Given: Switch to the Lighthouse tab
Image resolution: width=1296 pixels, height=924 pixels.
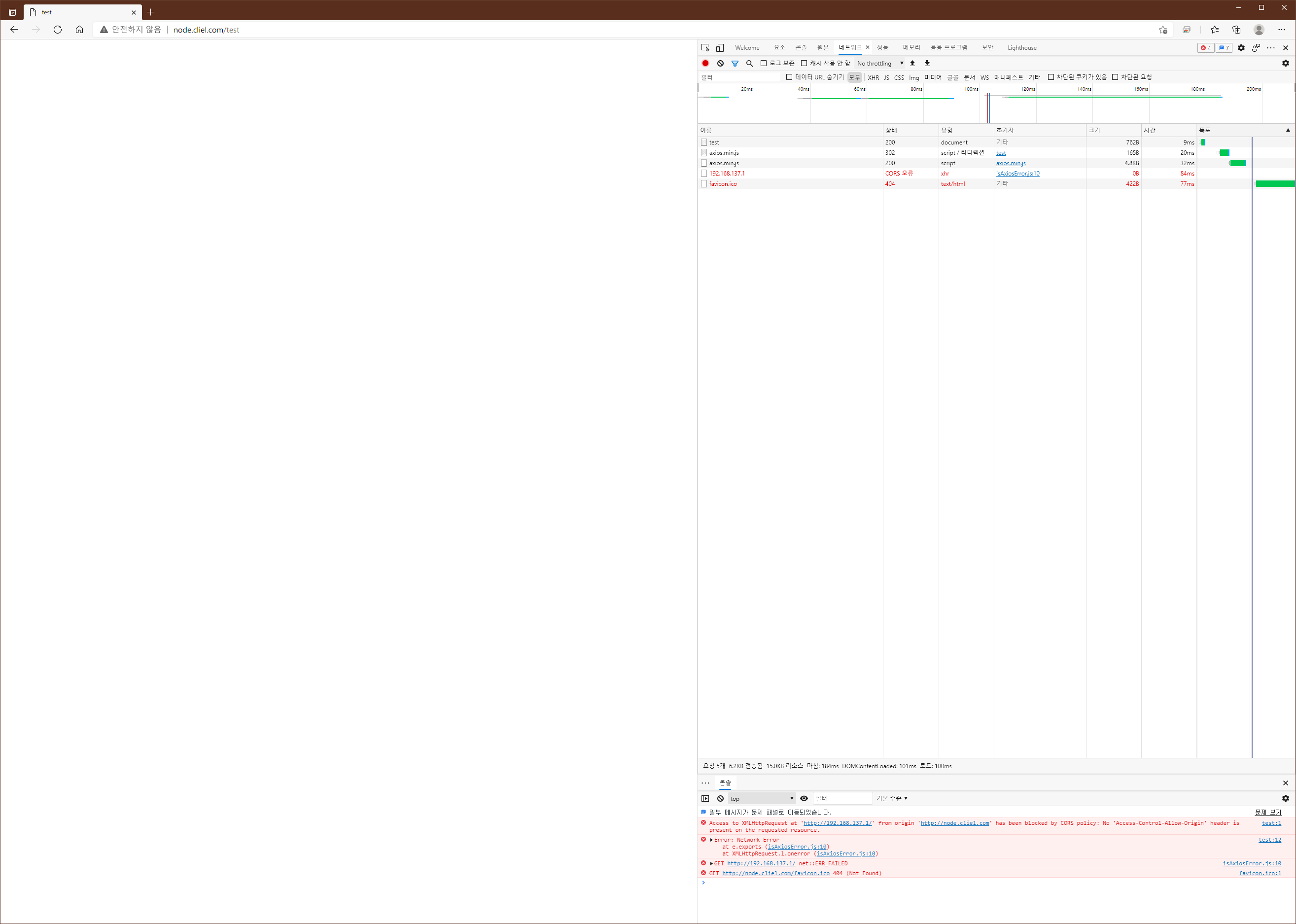Looking at the screenshot, I should 1022,48.
